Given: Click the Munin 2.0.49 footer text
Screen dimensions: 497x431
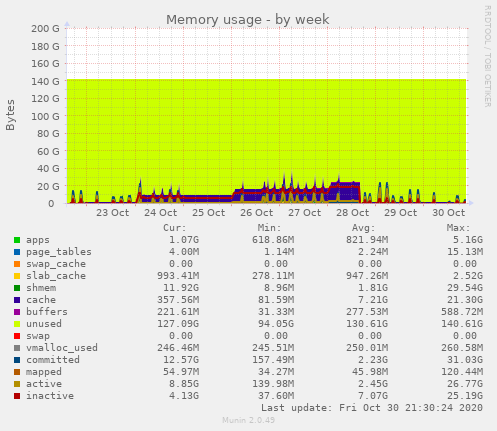Looking at the screenshot, I should 248,420.
